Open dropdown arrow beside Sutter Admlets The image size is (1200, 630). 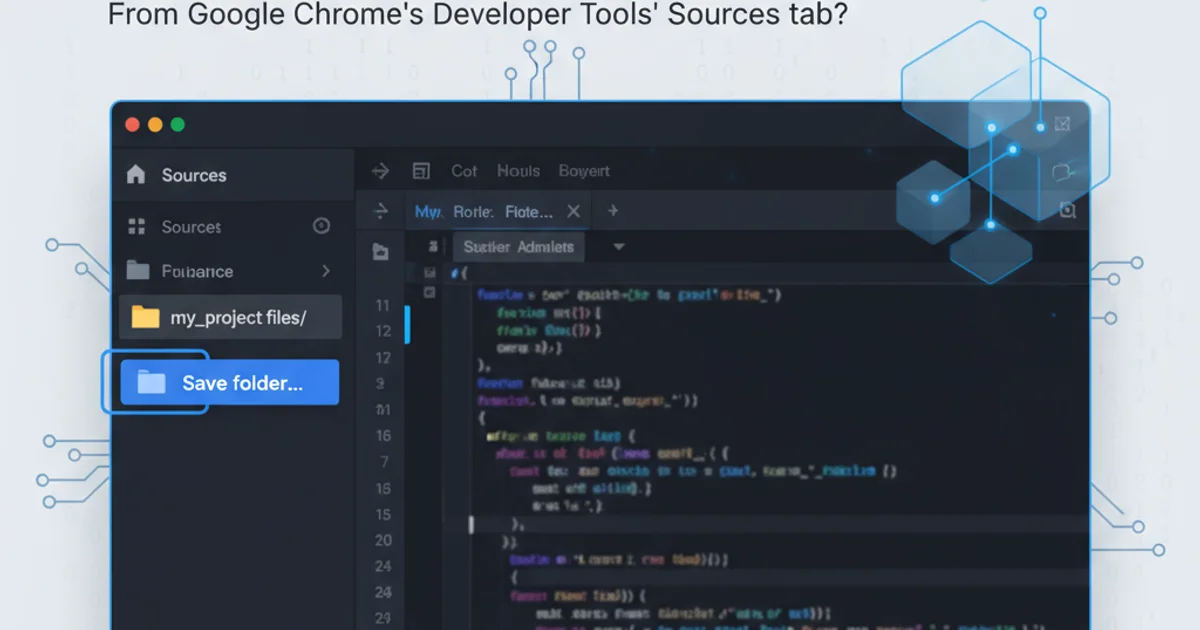tap(618, 247)
